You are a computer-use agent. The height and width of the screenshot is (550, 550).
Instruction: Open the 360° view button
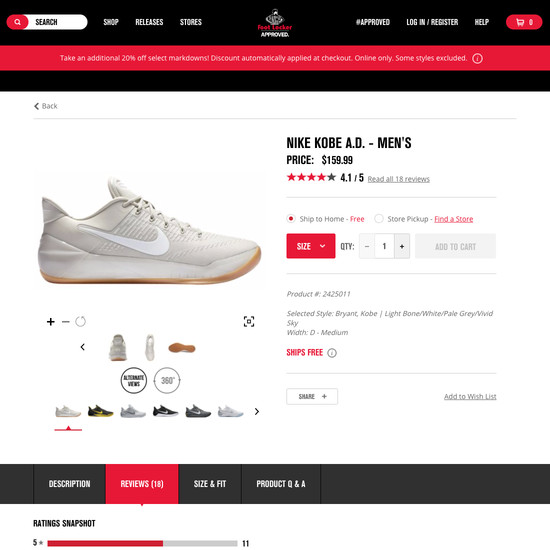point(167,380)
